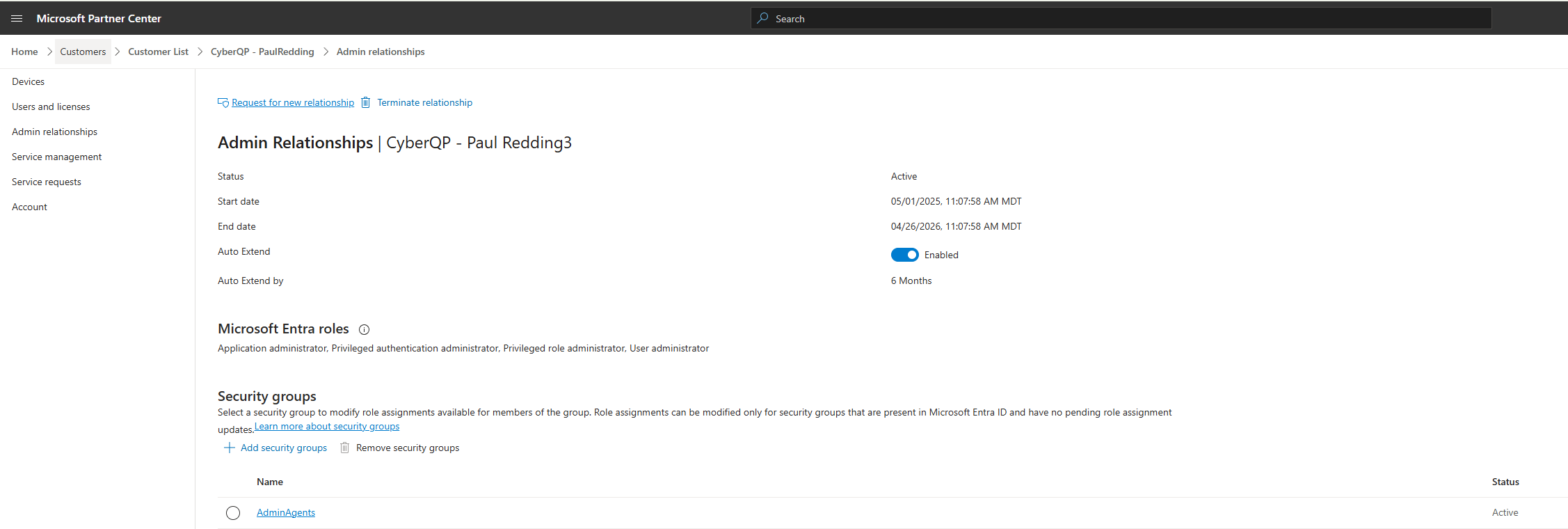This screenshot has width=1568, height=529.
Task: Open the AdminAgents group link
Action: 286,512
